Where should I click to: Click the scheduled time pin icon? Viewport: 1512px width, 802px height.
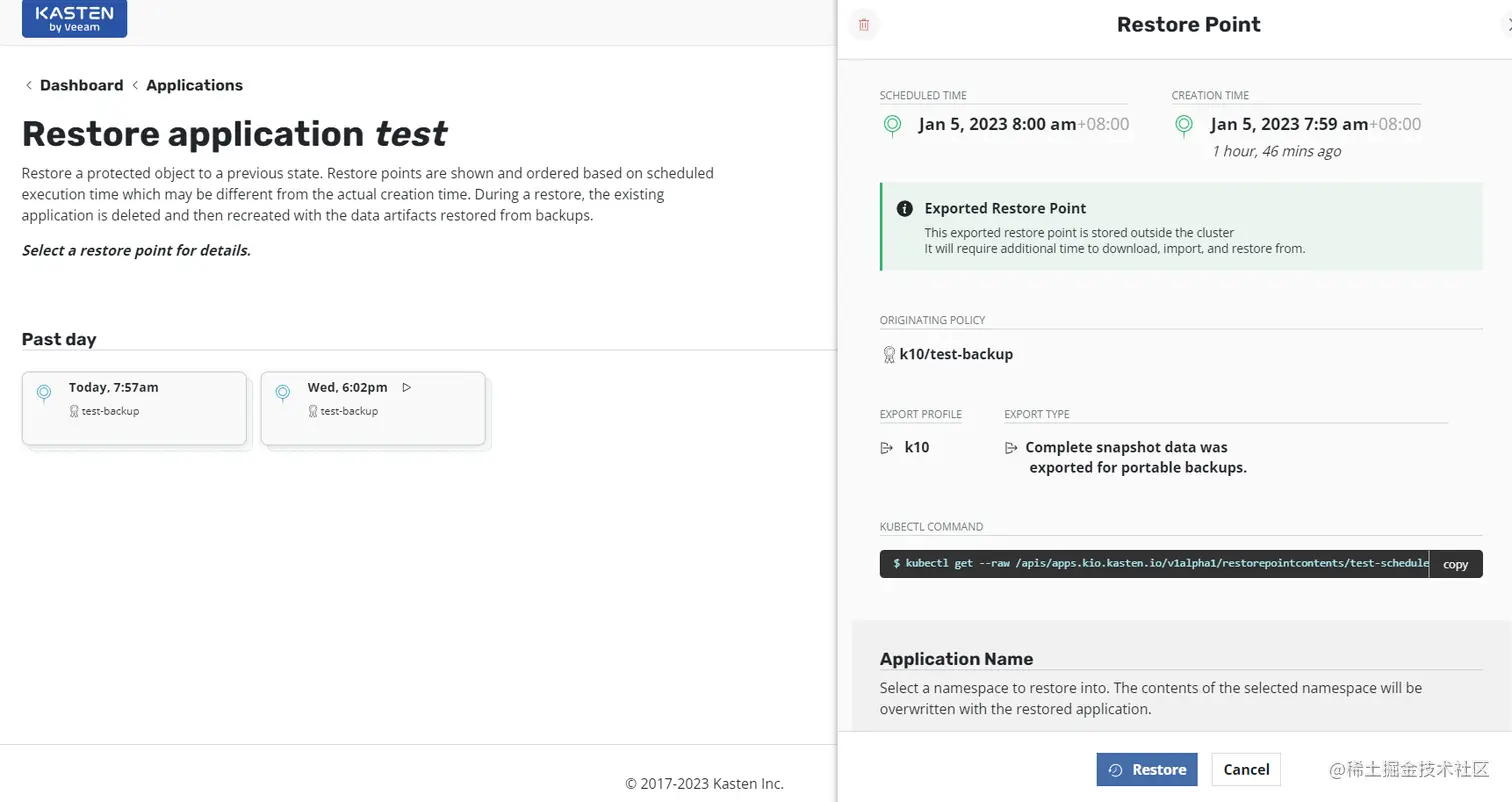[892, 125]
